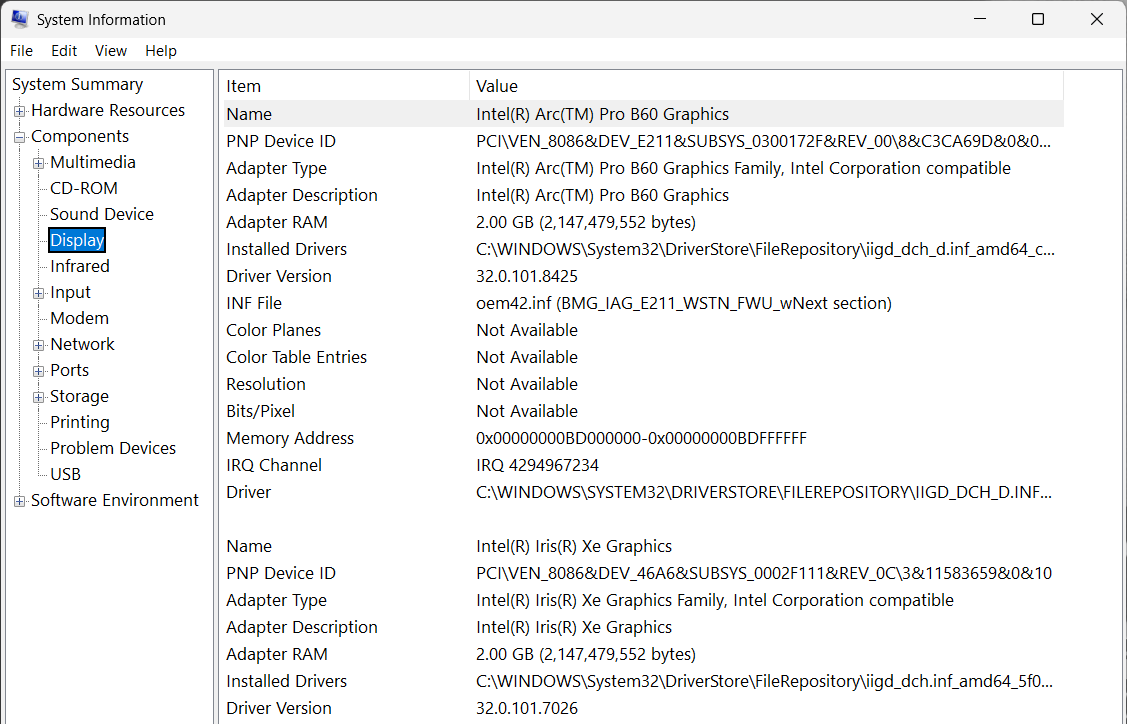The height and width of the screenshot is (724, 1127).
Task: Click the PCI\VEN_8086&DEV_E211 device ID value
Action: tap(763, 142)
